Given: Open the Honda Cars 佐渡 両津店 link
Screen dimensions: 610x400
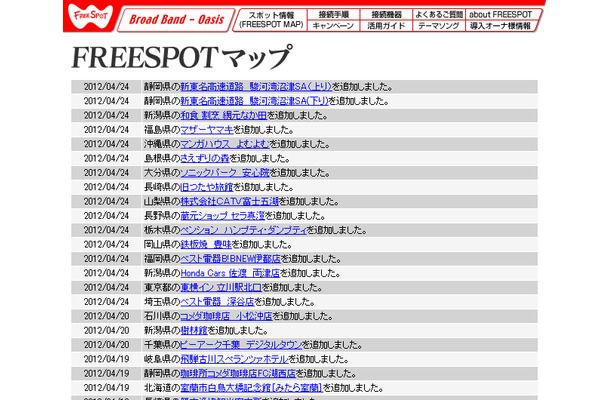Looking at the screenshot, I should [230, 274].
